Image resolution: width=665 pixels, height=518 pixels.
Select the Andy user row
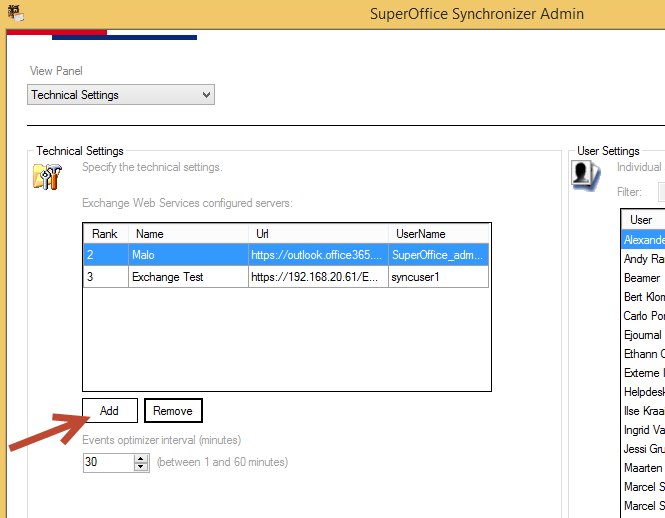pyautogui.click(x=643, y=259)
